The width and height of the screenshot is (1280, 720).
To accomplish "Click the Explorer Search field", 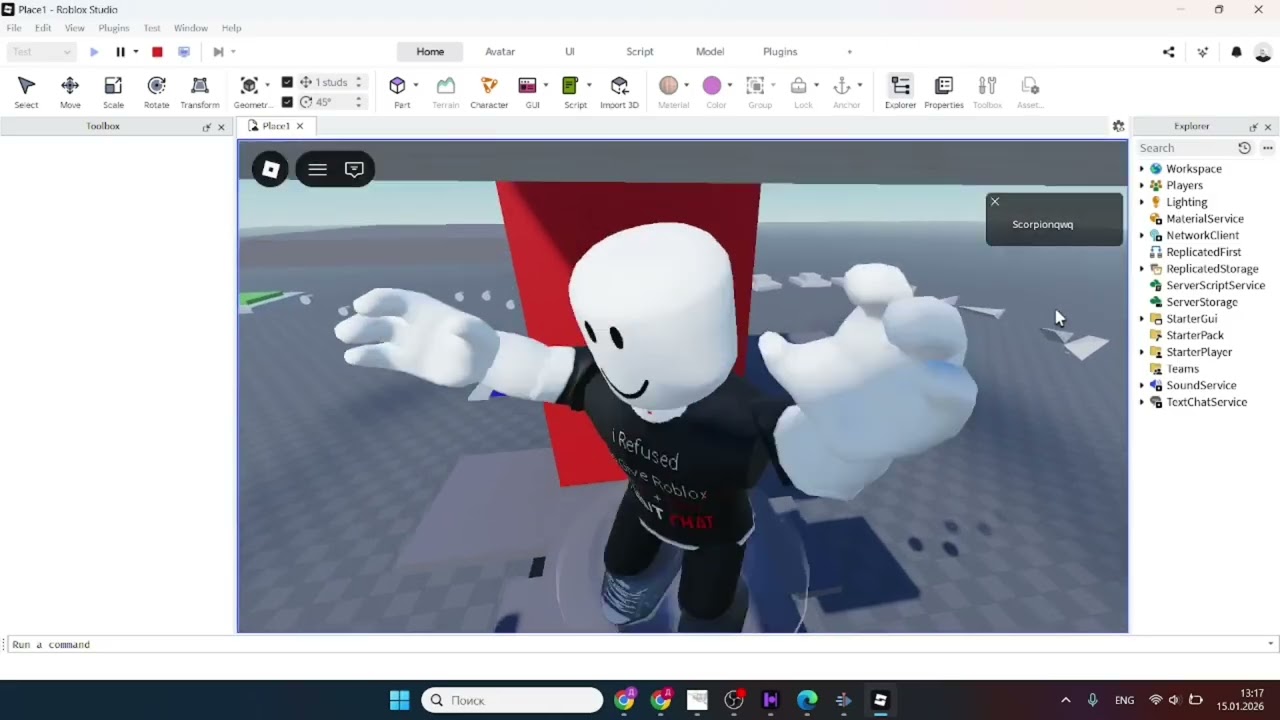I will (1185, 148).
